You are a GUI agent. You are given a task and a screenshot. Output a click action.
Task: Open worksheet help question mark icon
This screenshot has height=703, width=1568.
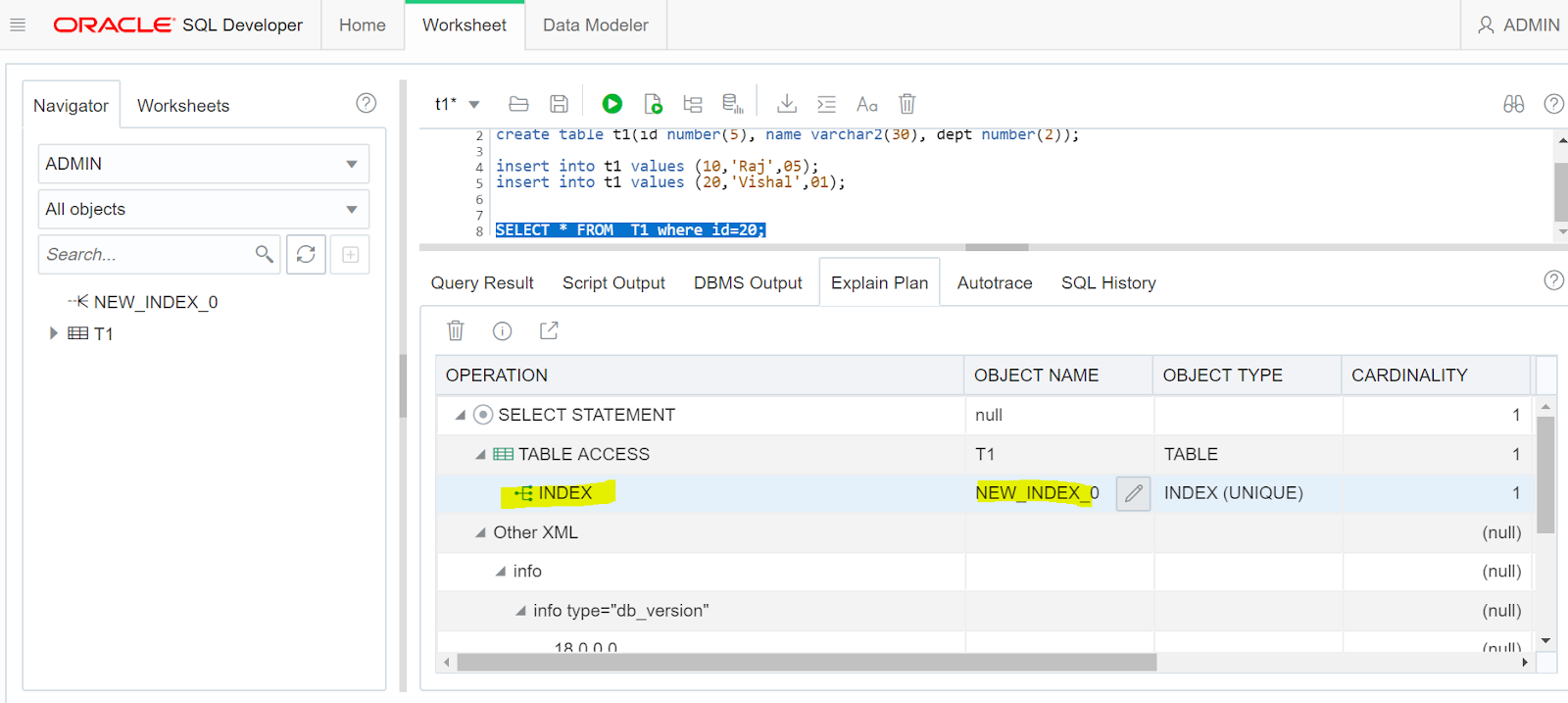tap(1554, 104)
